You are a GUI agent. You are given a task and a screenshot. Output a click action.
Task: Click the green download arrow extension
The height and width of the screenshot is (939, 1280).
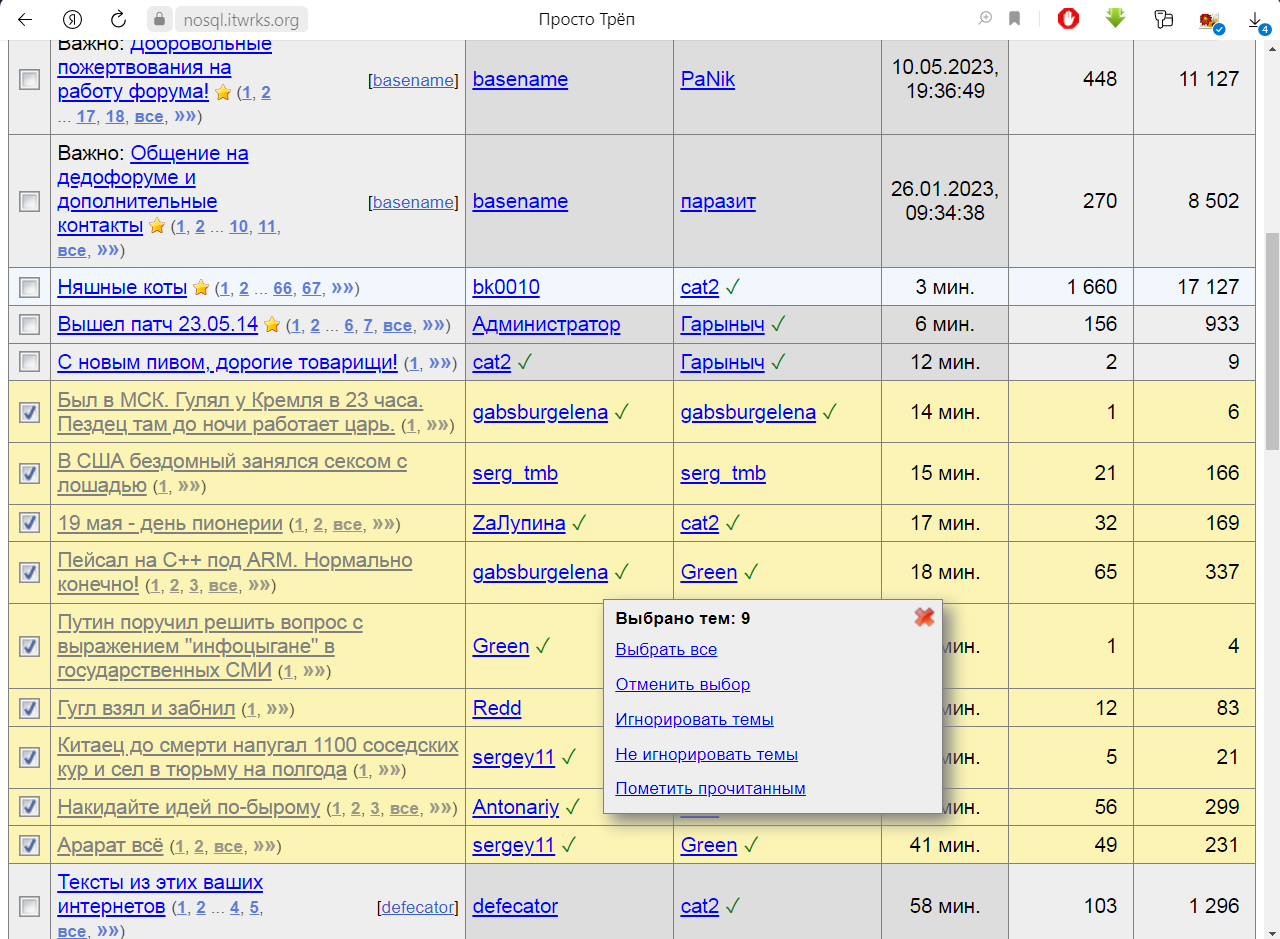(x=1116, y=19)
